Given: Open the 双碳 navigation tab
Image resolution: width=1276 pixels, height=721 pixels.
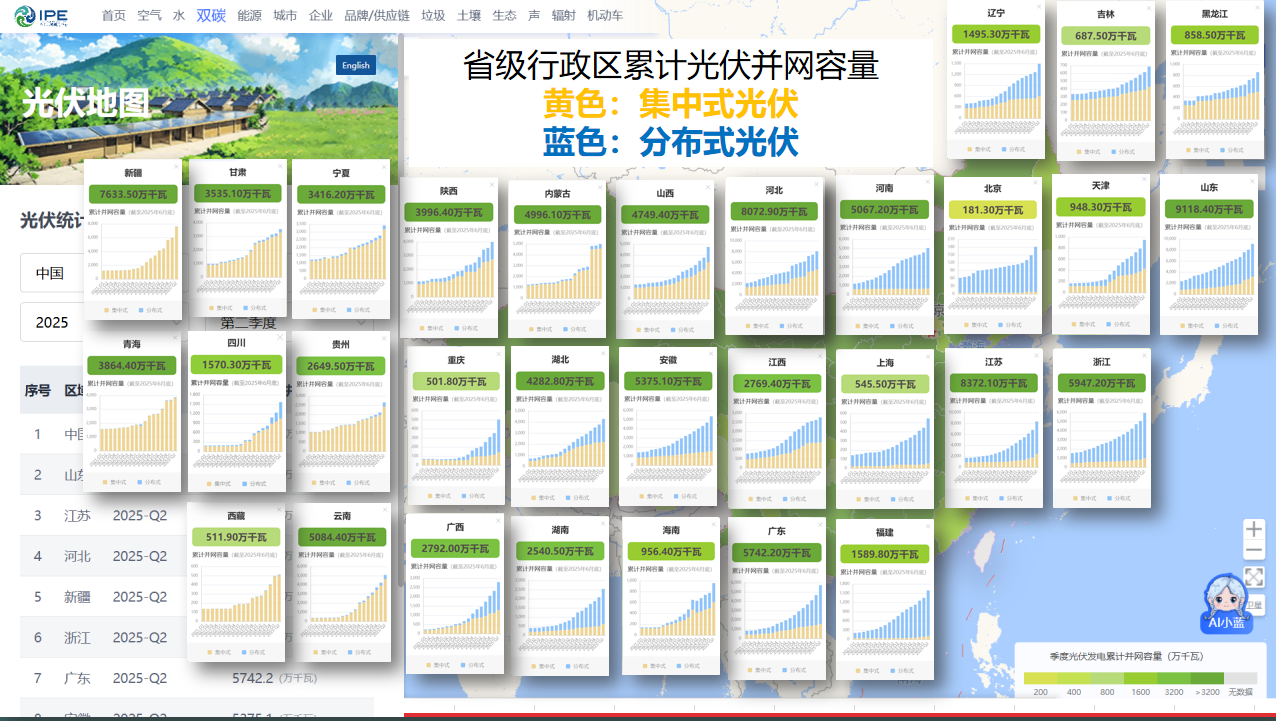Looking at the screenshot, I should click(210, 15).
